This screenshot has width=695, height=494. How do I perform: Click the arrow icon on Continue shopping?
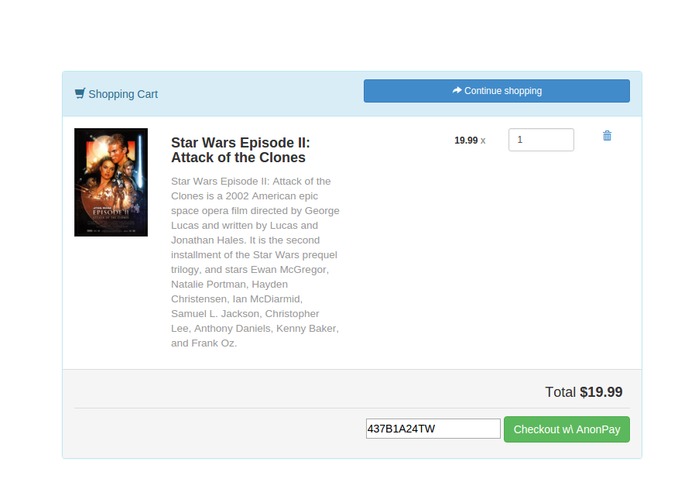click(457, 90)
